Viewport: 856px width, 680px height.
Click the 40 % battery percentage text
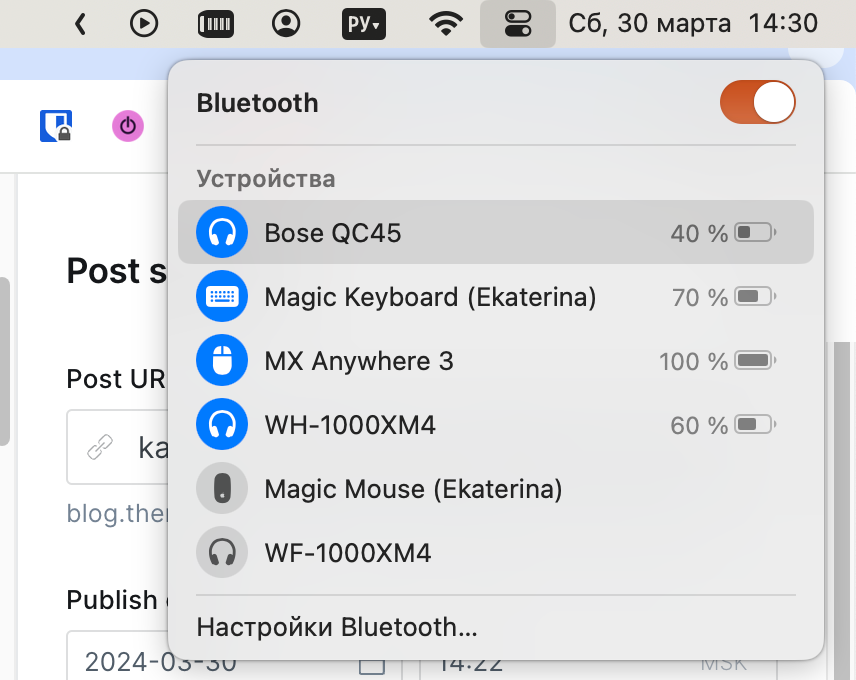(699, 234)
